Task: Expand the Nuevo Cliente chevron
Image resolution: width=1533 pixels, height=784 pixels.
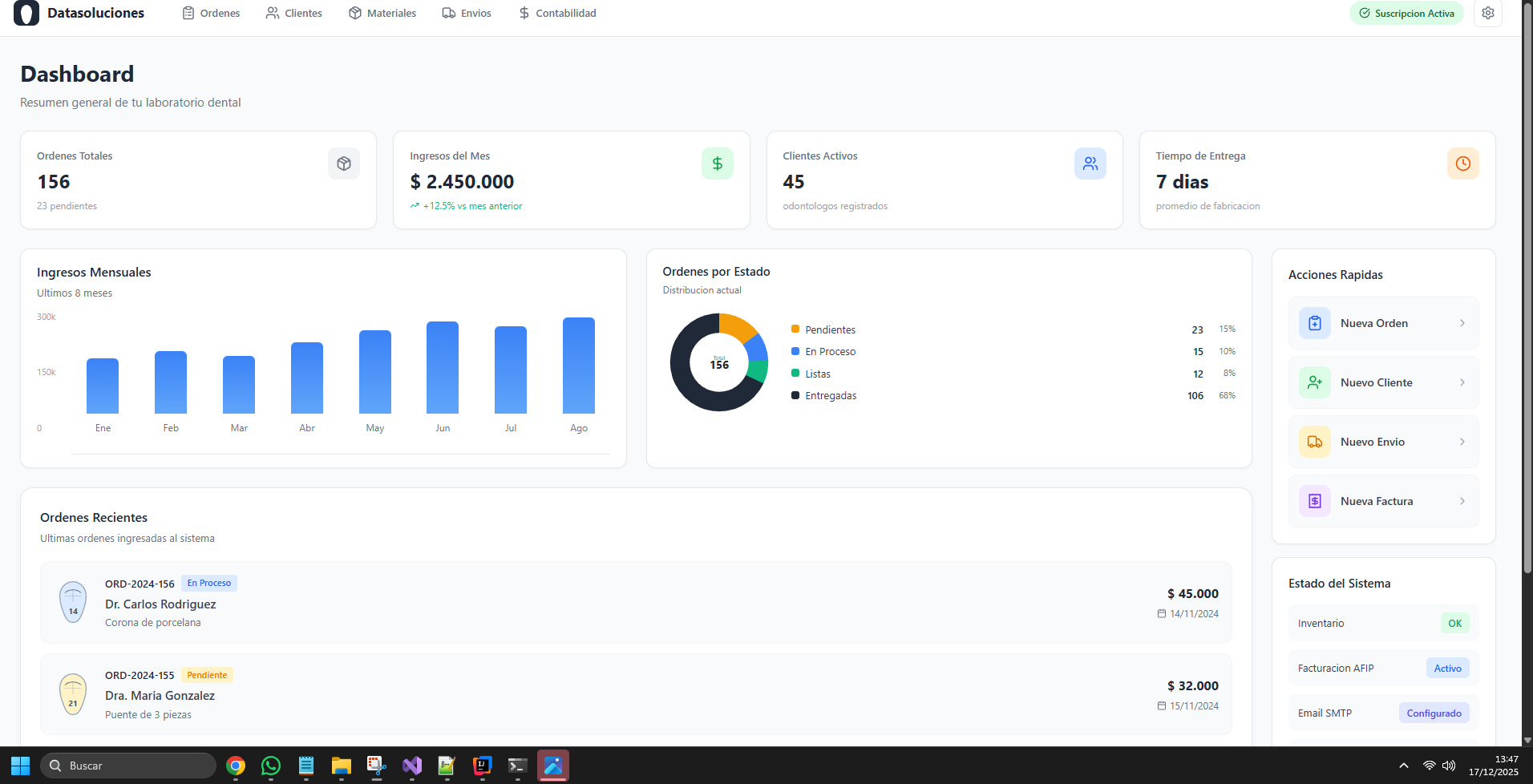Action: 1462,382
